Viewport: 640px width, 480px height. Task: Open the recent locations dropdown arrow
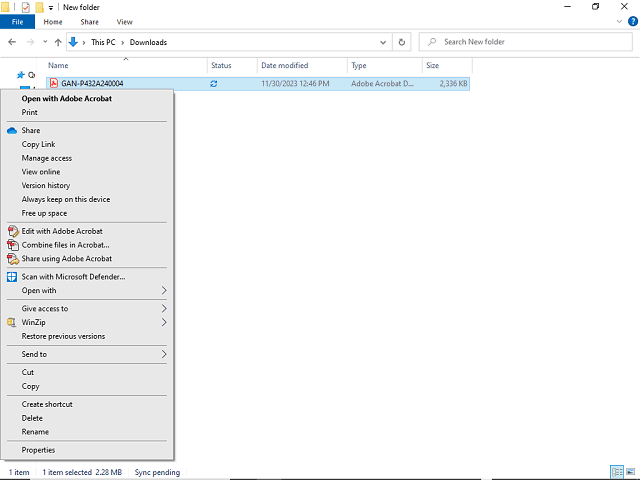click(45, 42)
